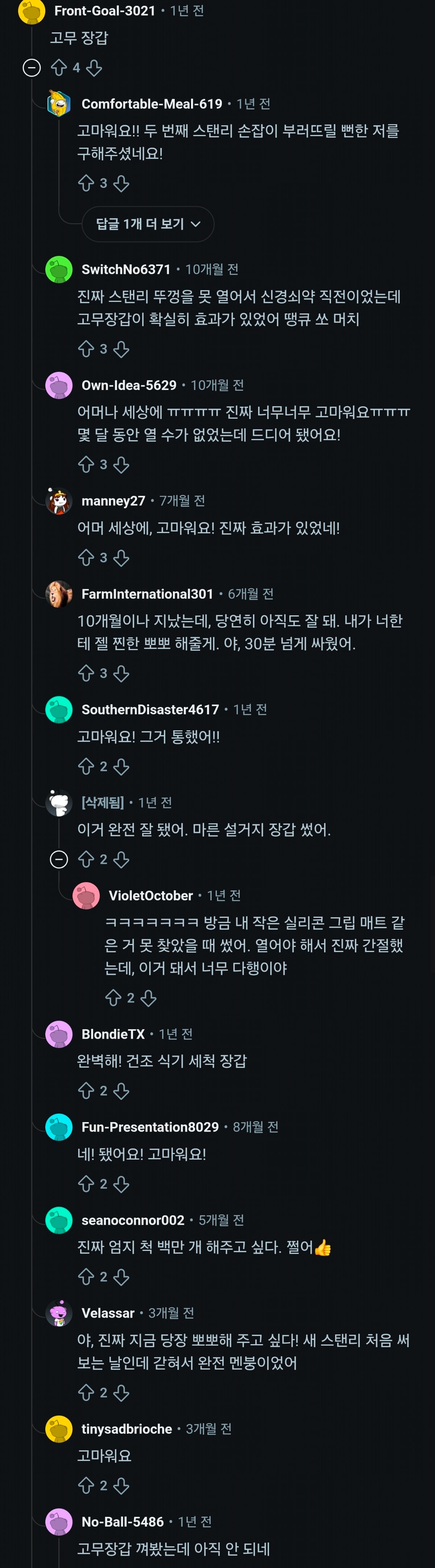Upvote Front-Goal-3021's 고무 장갑 comment
The width and height of the screenshot is (435, 1568).
(59, 67)
